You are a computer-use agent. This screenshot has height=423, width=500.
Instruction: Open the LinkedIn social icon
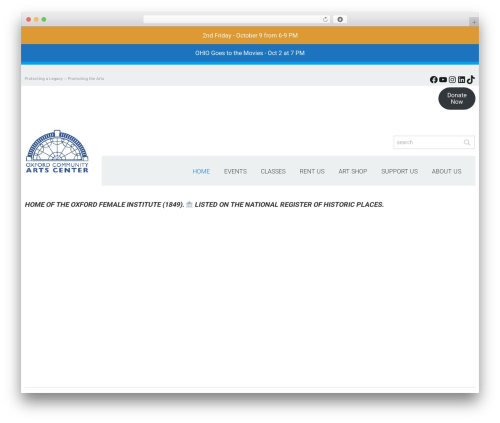coord(461,79)
